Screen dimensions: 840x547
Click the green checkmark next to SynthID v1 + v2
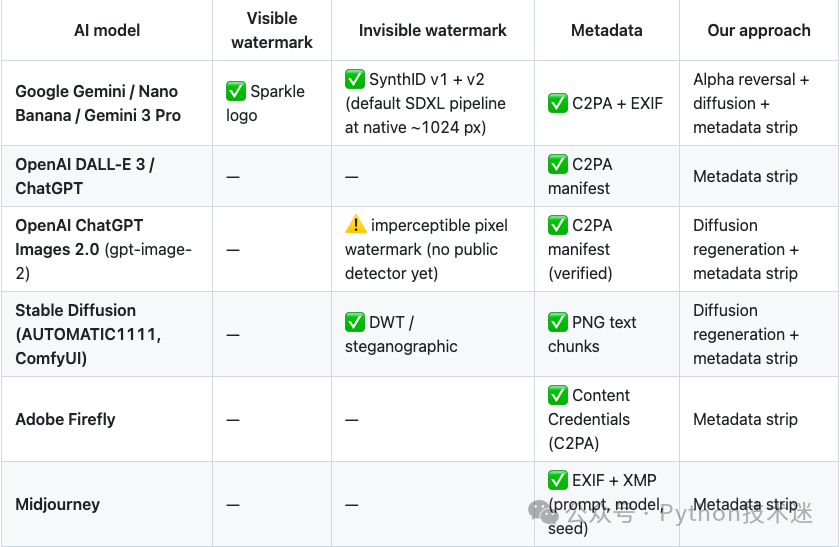click(x=355, y=79)
